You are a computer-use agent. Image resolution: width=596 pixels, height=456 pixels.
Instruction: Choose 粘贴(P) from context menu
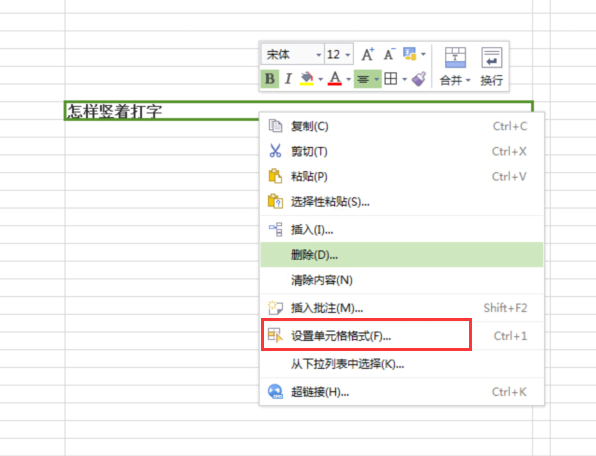(402, 176)
